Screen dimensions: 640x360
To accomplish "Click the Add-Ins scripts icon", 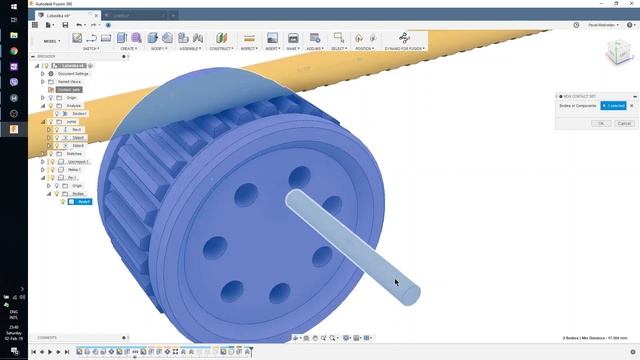I will point(315,38).
